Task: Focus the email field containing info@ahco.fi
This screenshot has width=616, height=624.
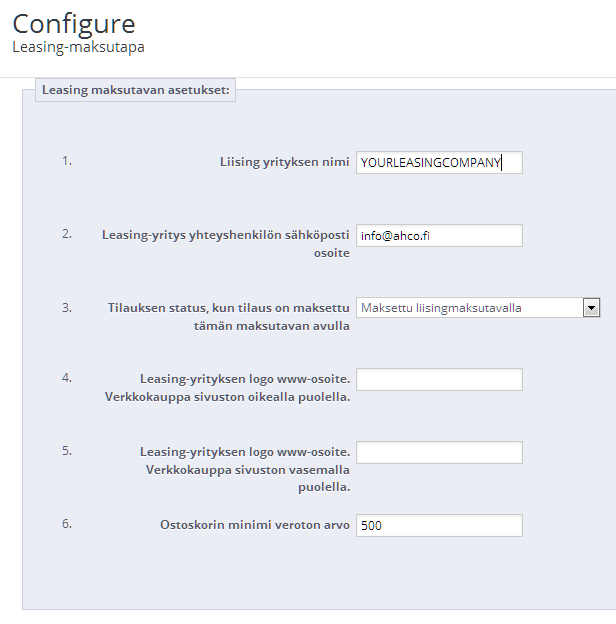Action: 438,236
